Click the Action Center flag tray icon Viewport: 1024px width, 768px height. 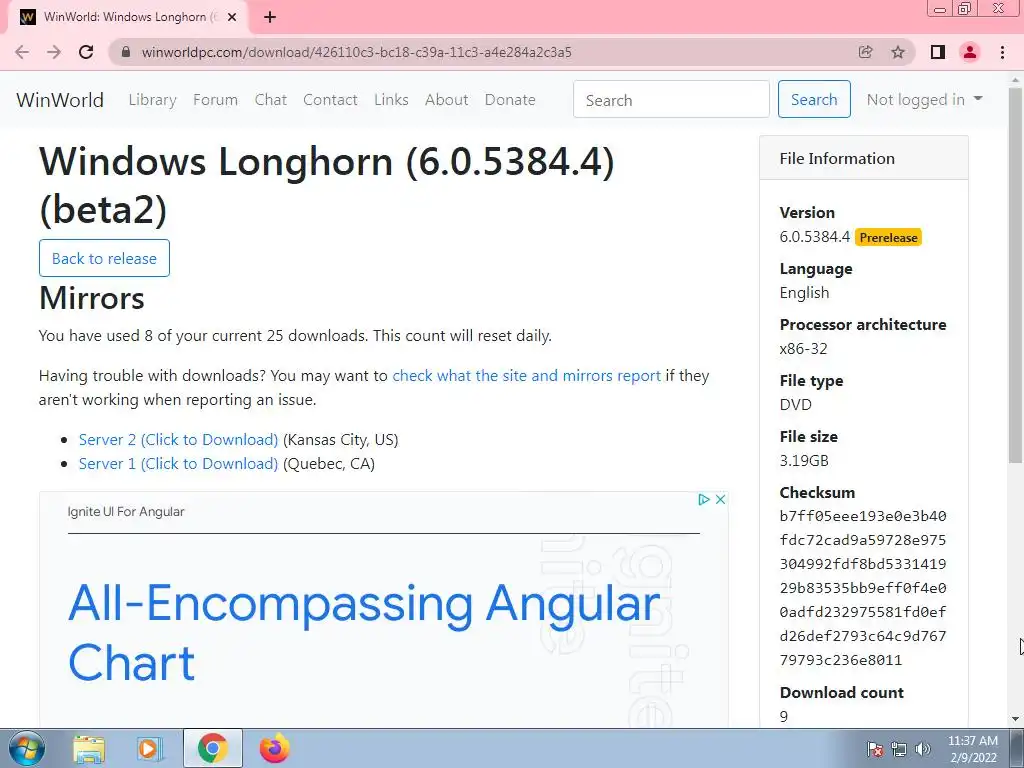point(875,749)
